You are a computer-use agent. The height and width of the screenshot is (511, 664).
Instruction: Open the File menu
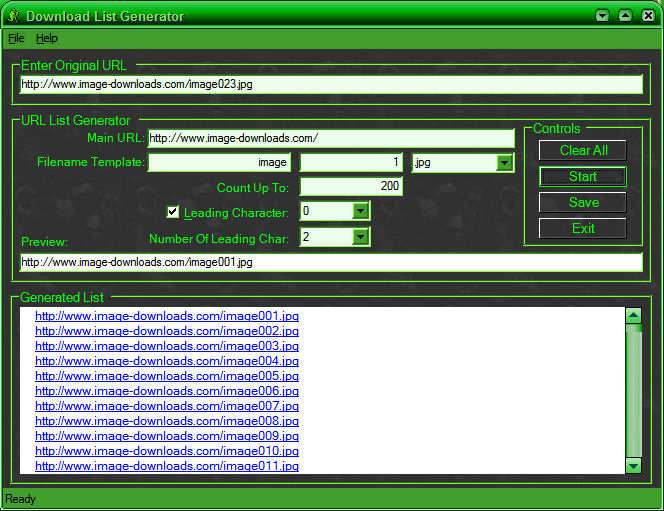pos(16,38)
